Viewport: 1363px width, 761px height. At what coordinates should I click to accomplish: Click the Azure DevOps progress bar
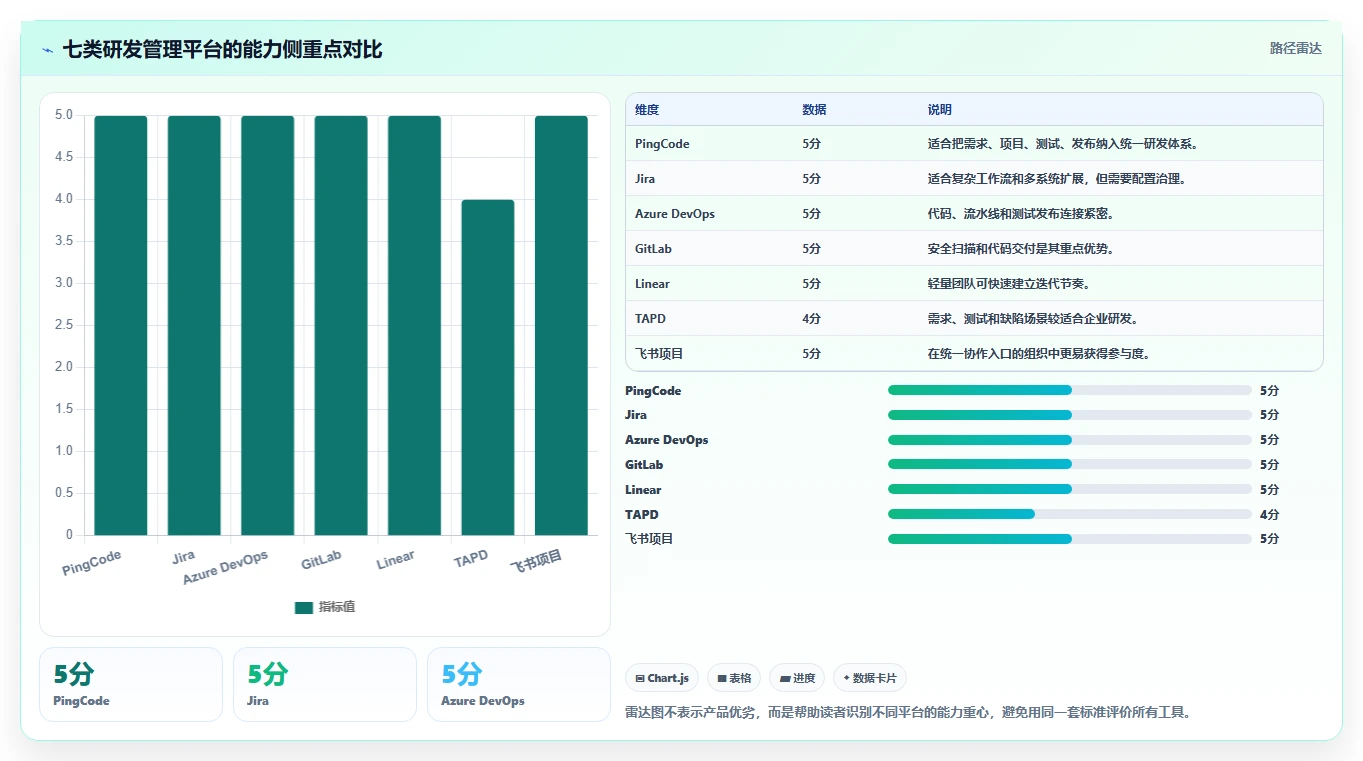pyautogui.click(x=1070, y=440)
